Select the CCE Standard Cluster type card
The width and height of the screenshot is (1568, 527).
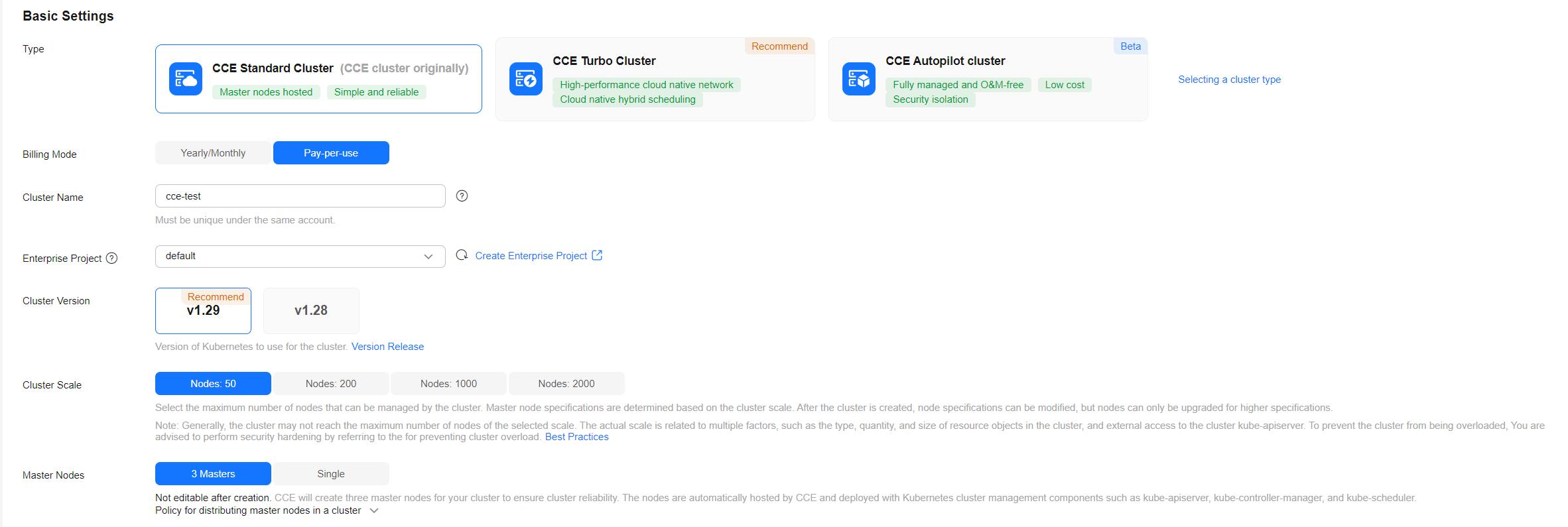pyautogui.click(x=318, y=79)
